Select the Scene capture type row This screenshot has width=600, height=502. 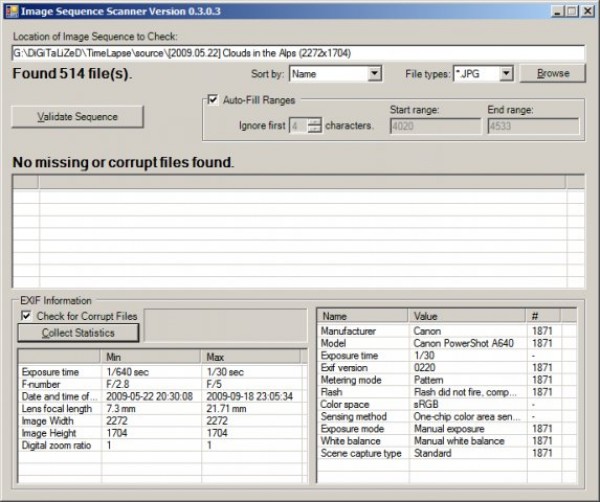pos(447,453)
